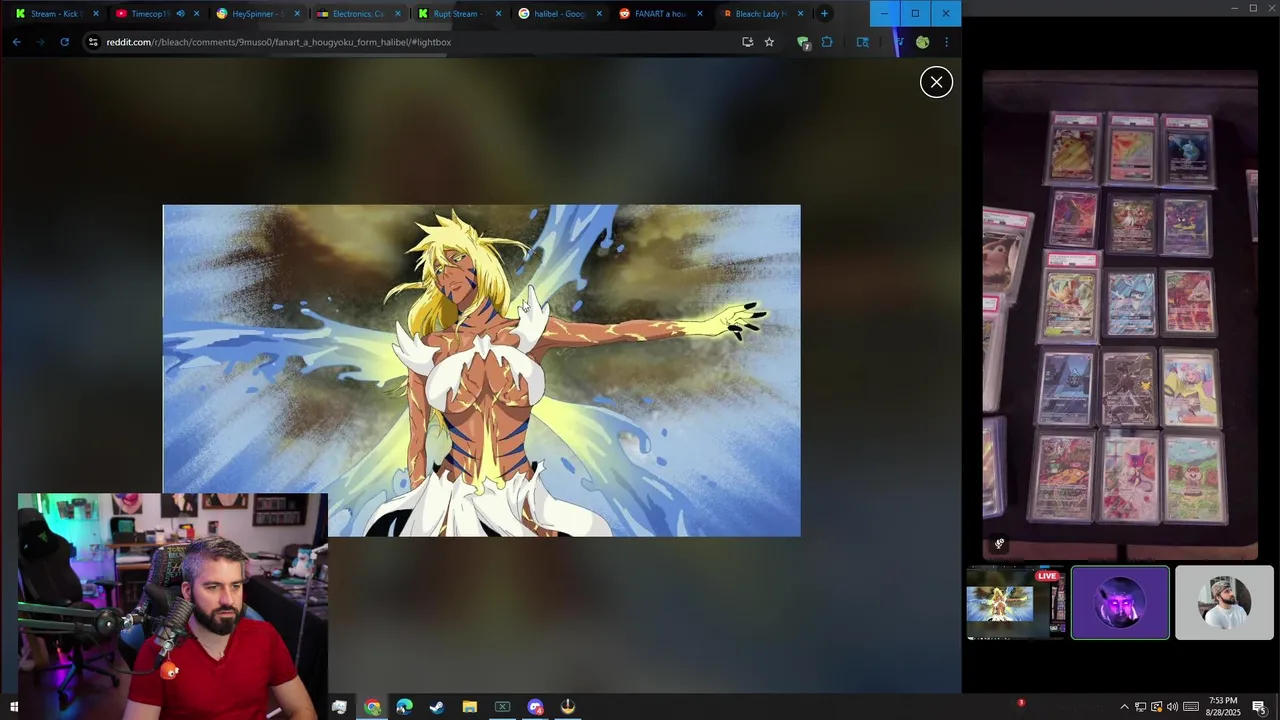Select the bearded man avatar thumbnail
The height and width of the screenshot is (720, 1280).
click(x=1224, y=603)
